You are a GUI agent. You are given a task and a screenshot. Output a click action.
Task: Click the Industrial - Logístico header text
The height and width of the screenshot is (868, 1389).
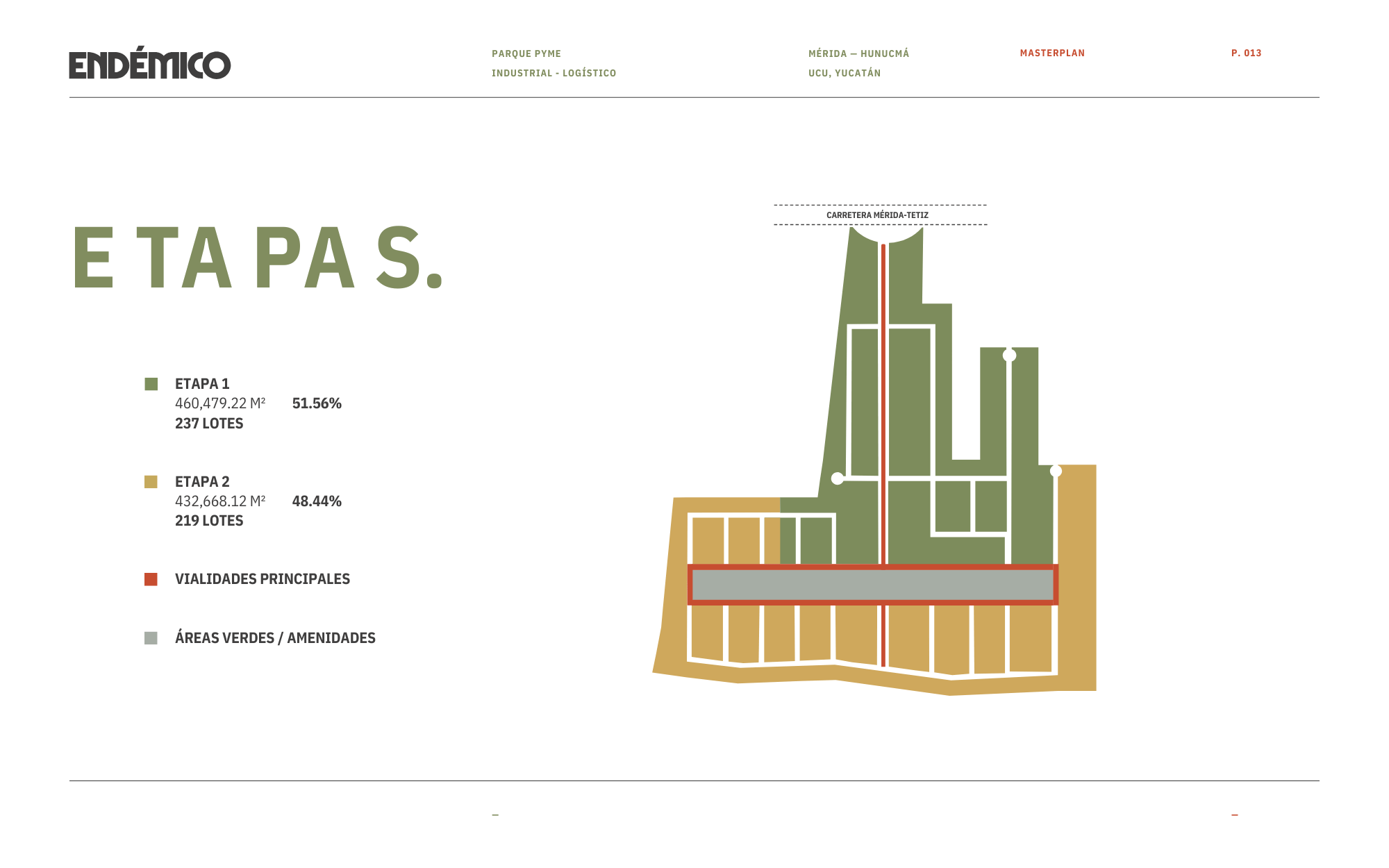click(x=554, y=73)
